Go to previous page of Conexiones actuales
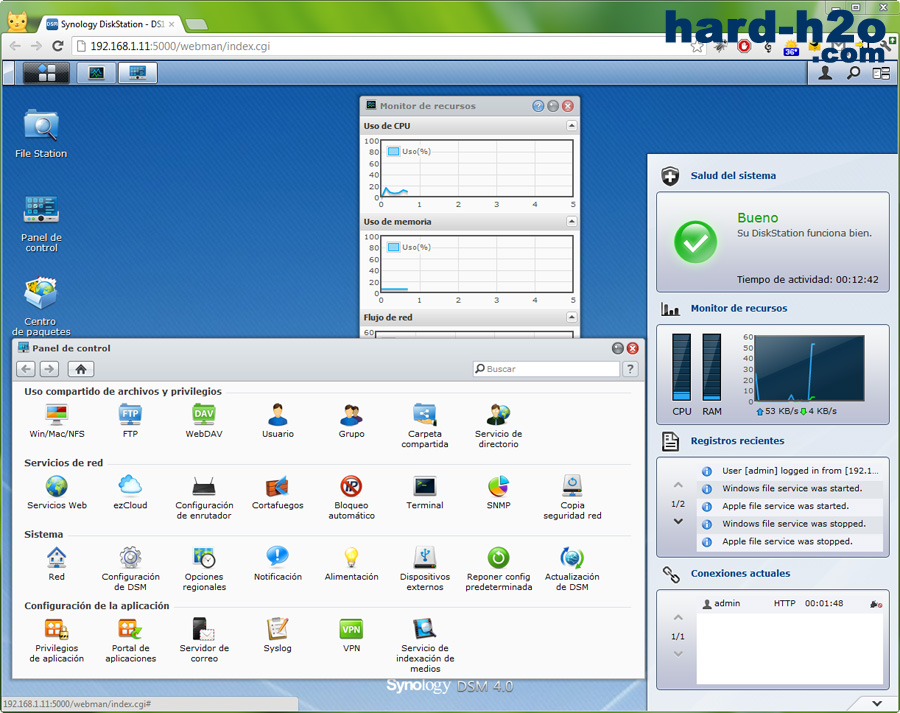This screenshot has height=713, width=900. 678,618
